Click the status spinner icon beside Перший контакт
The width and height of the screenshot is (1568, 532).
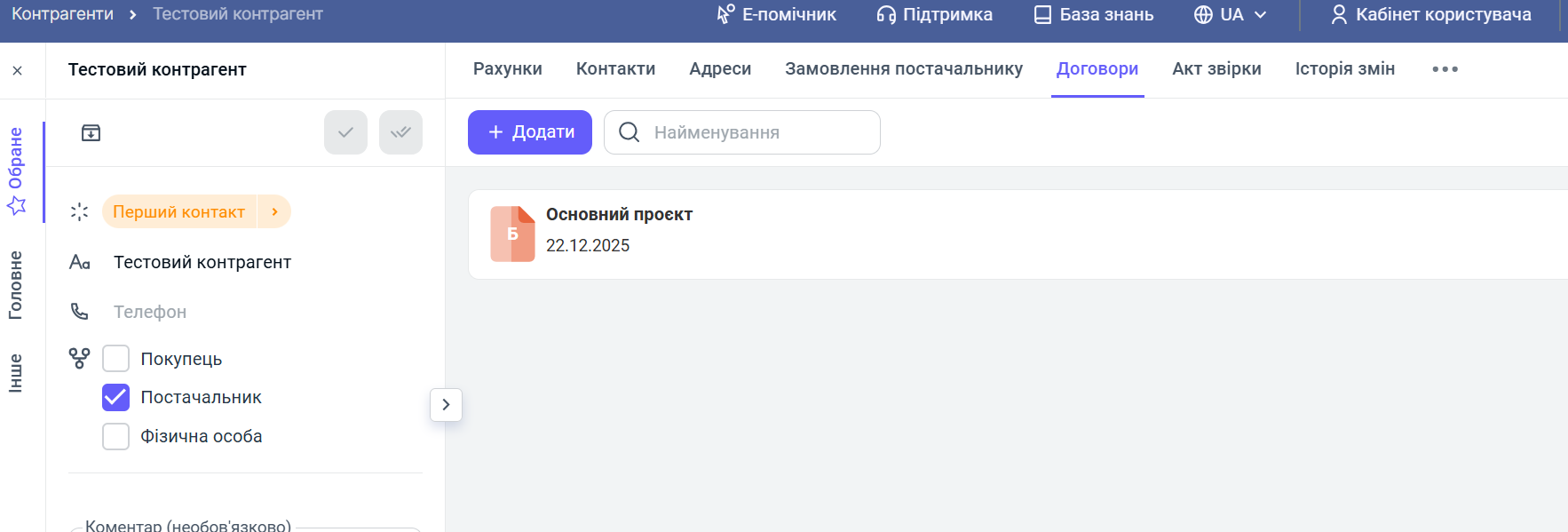tap(79, 211)
